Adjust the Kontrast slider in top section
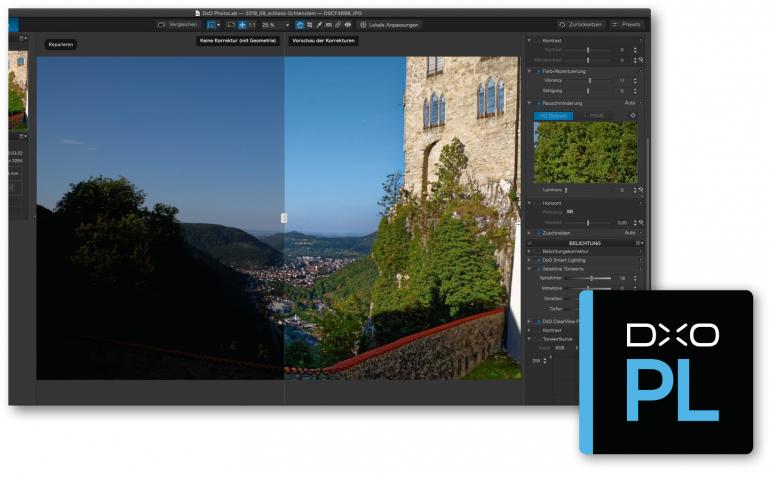 coord(588,50)
